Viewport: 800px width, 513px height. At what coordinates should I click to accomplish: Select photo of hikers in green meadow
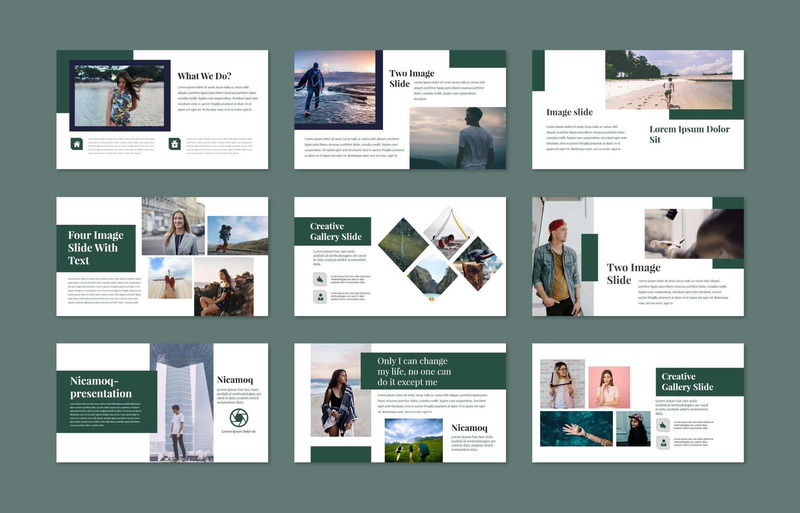pyautogui.click(x=414, y=441)
